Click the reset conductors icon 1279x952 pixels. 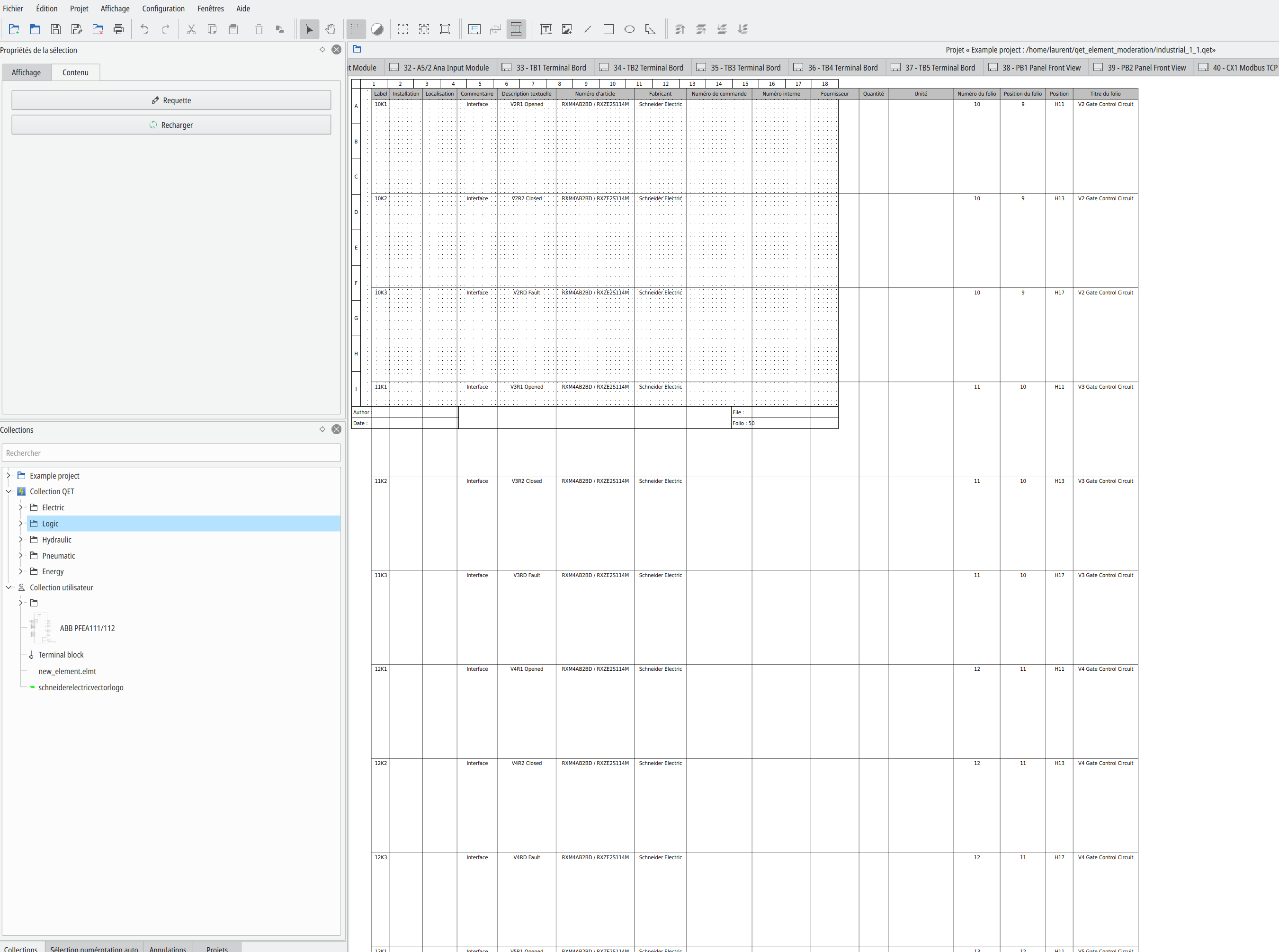[x=495, y=29]
